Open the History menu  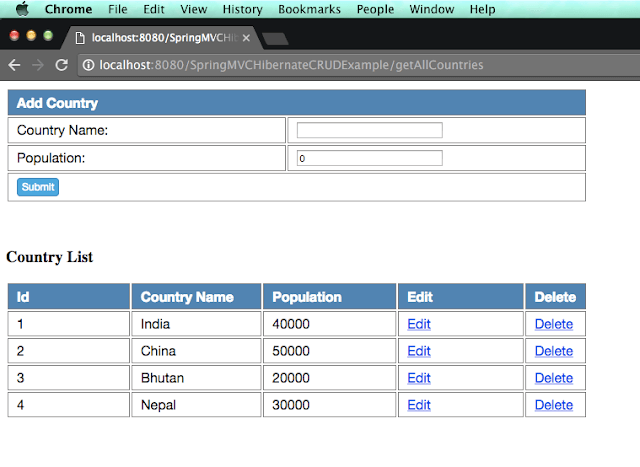(x=243, y=9)
